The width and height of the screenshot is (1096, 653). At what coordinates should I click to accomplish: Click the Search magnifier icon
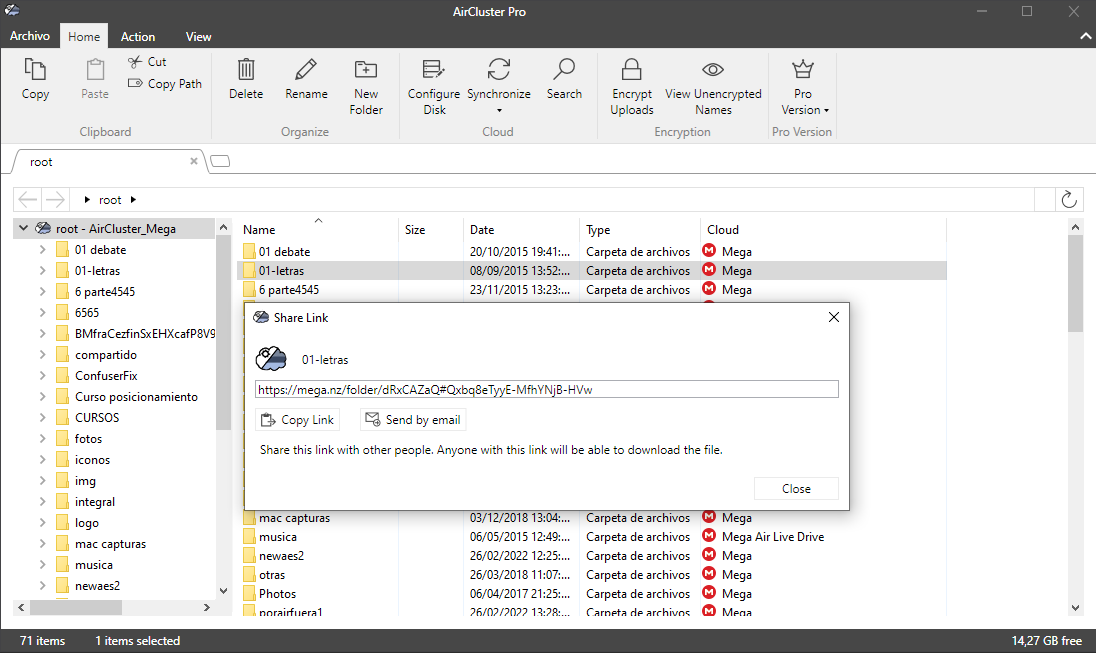tap(564, 70)
